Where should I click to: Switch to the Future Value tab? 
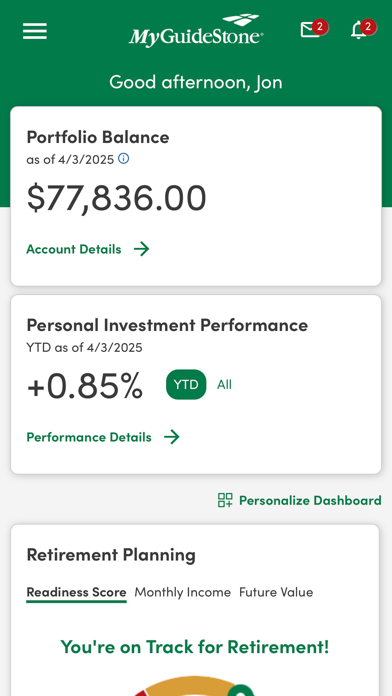276,592
